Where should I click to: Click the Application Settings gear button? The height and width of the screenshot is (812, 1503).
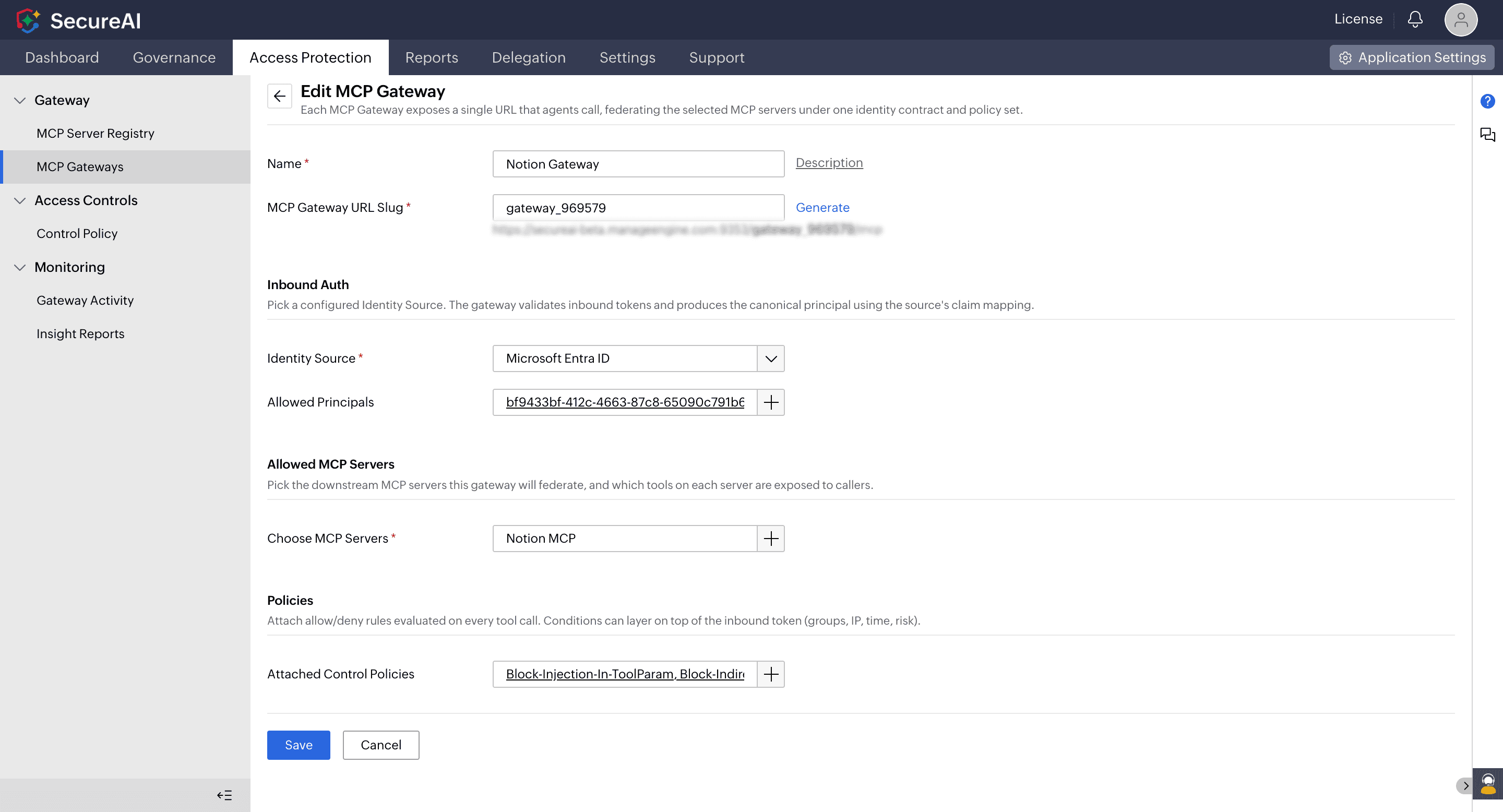pos(1411,57)
